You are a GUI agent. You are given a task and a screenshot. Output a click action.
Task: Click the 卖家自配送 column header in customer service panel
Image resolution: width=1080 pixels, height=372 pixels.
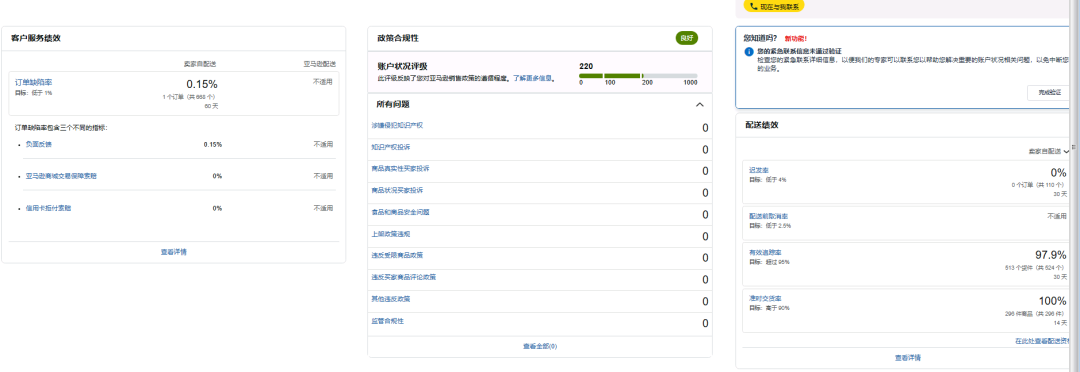pyautogui.click(x=200, y=64)
